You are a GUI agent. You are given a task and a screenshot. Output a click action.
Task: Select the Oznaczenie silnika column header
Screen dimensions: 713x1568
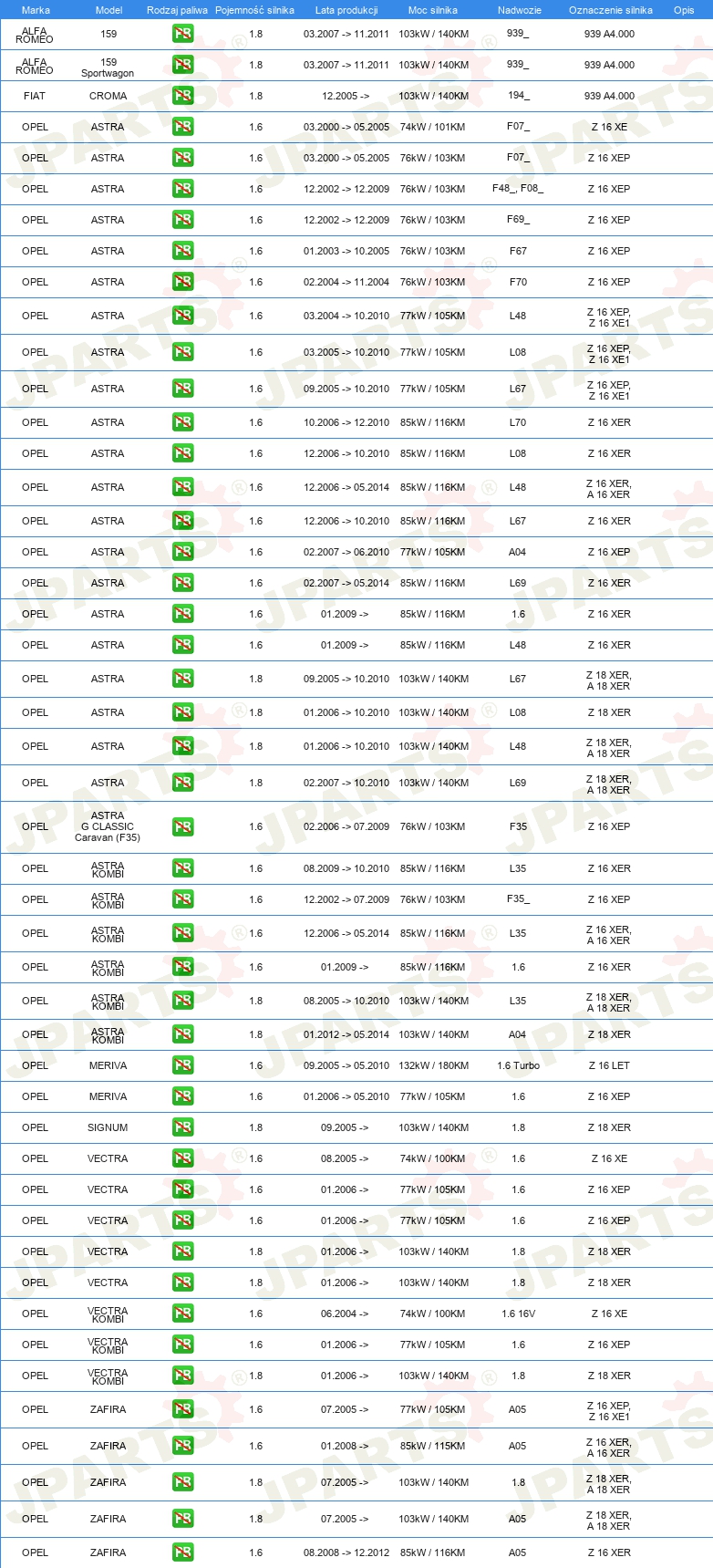pyautogui.click(x=611, y=10)
